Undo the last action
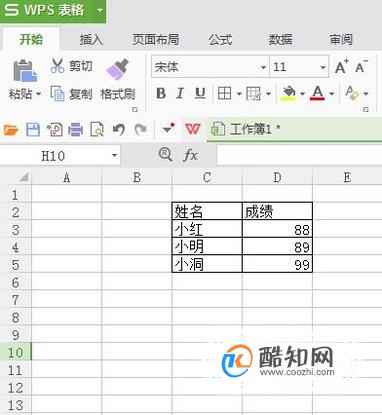This screenshot has height=415, width=382. 118,129
